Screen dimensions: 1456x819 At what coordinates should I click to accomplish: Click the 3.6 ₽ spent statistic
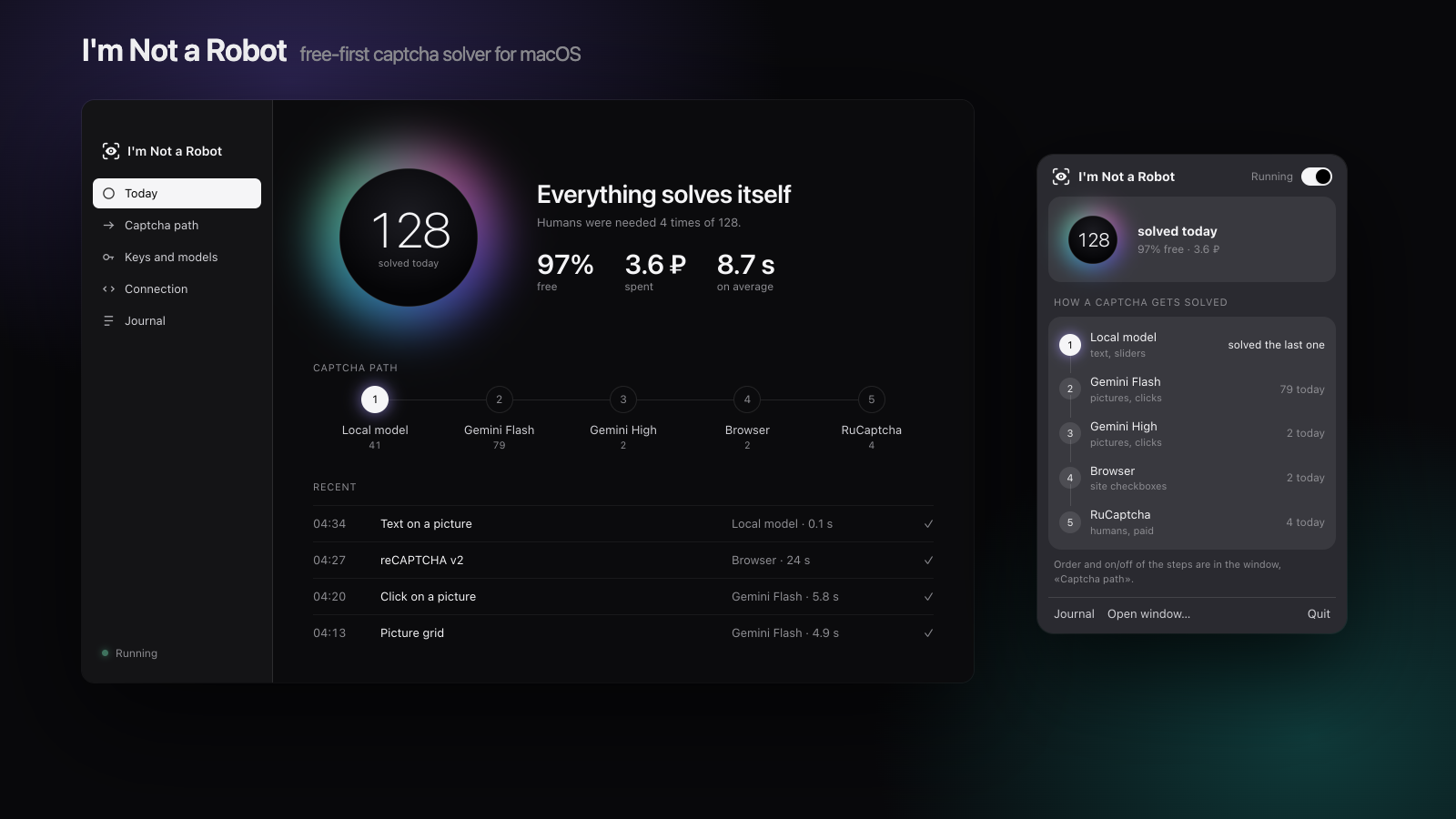tap(655, 271)
